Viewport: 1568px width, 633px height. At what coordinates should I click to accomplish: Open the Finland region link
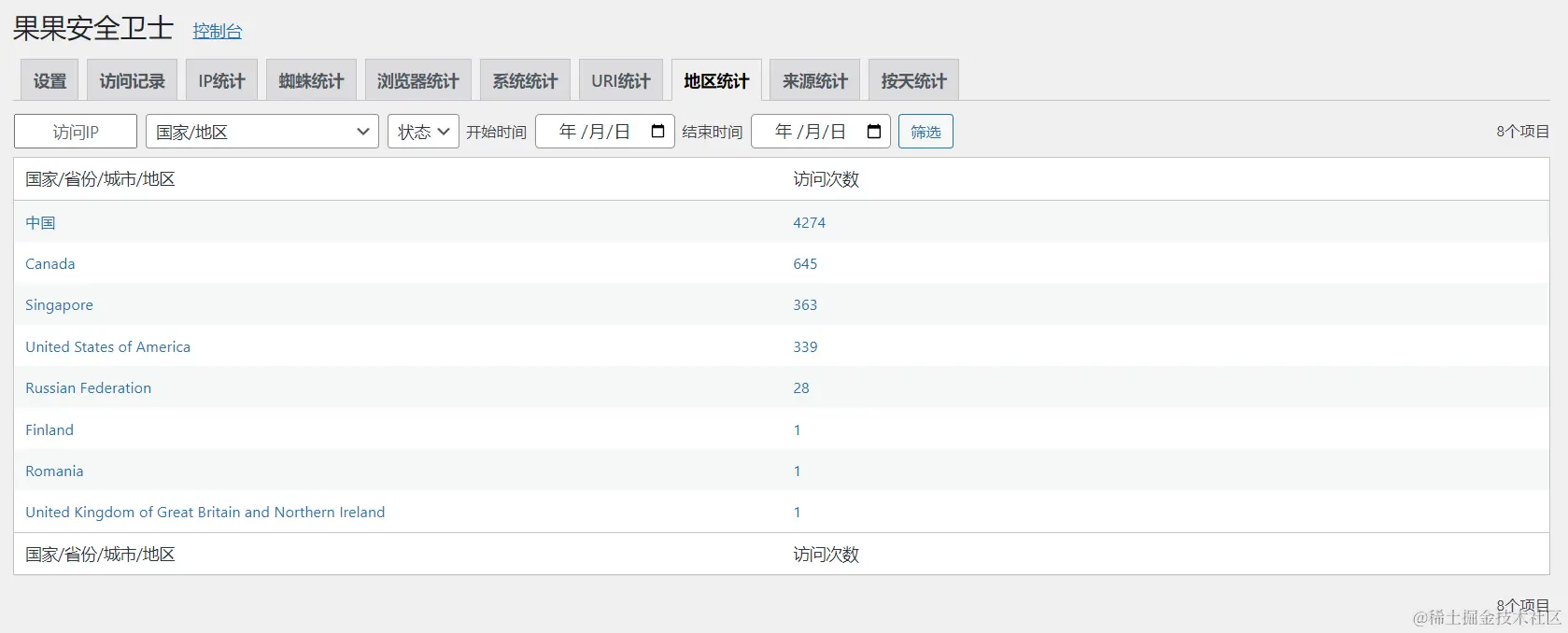point(49,429)
